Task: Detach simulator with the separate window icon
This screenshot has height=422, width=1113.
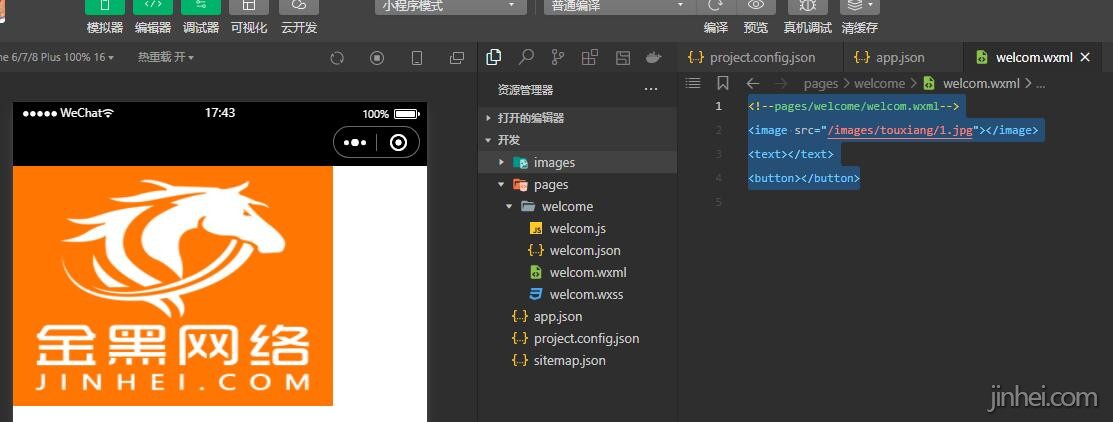Action: (457, 58)
